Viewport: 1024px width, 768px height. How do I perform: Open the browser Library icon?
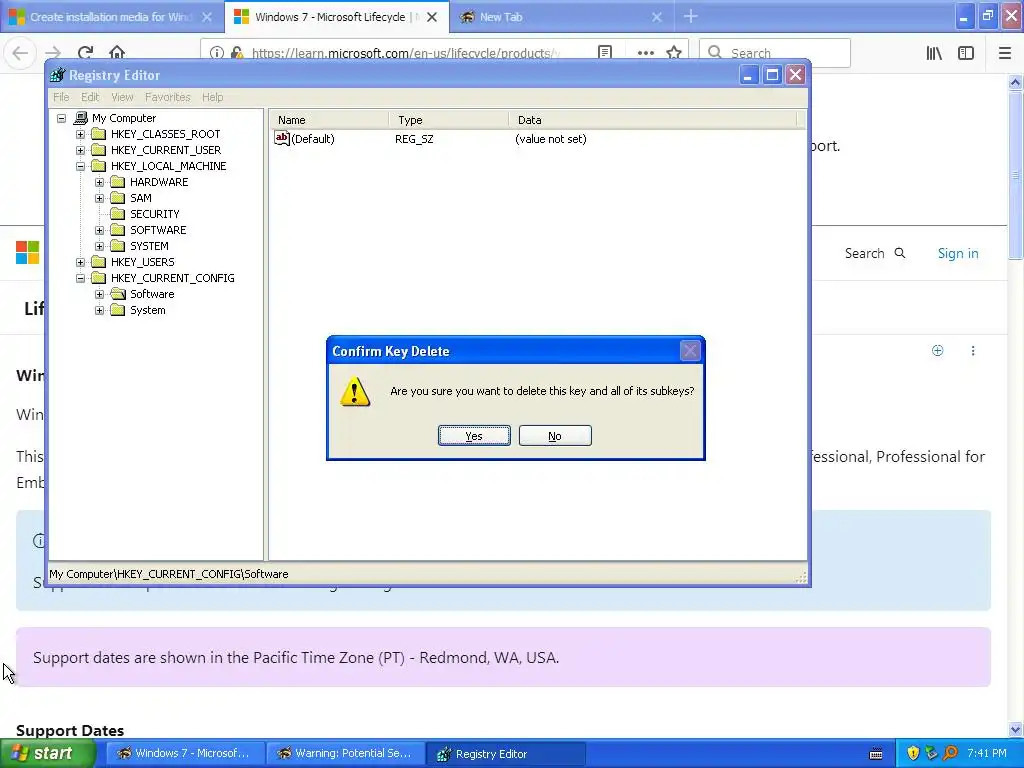click(x=934, y=53)
